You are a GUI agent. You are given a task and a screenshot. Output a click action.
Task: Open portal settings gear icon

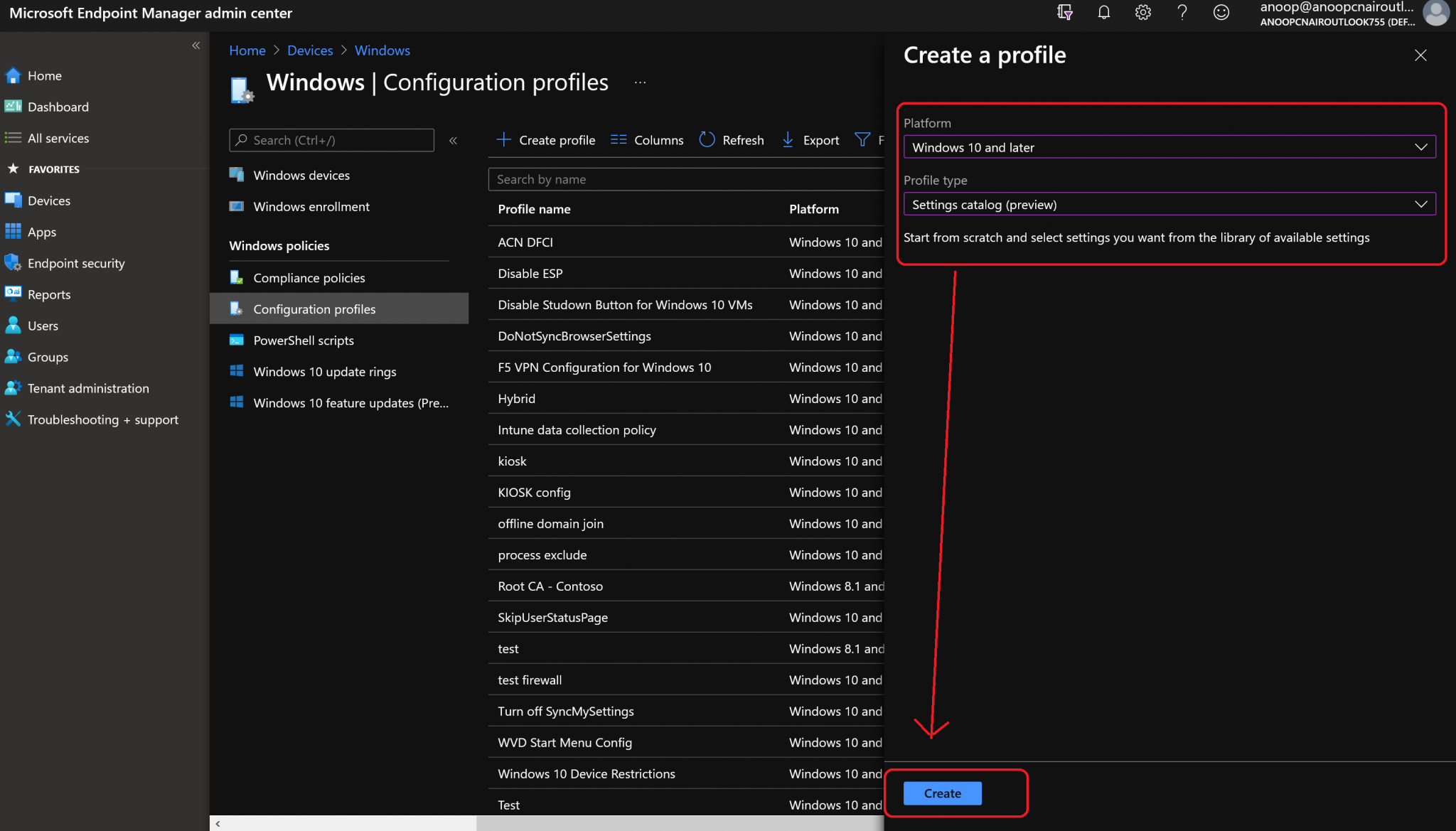tap(1142, 13)
